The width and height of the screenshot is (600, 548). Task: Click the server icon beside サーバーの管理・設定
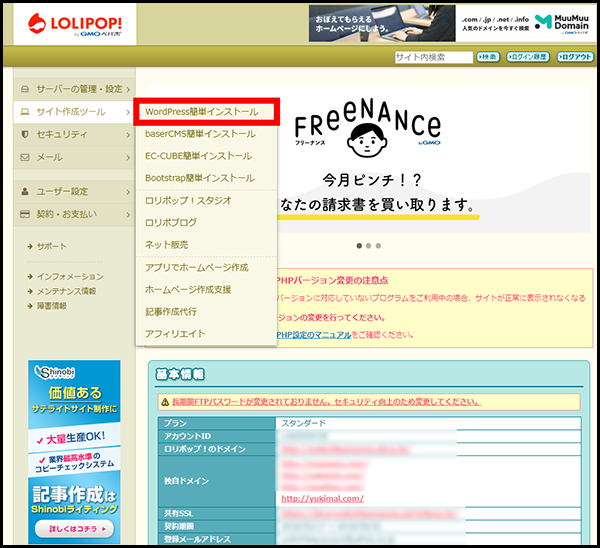coord(24,89)
